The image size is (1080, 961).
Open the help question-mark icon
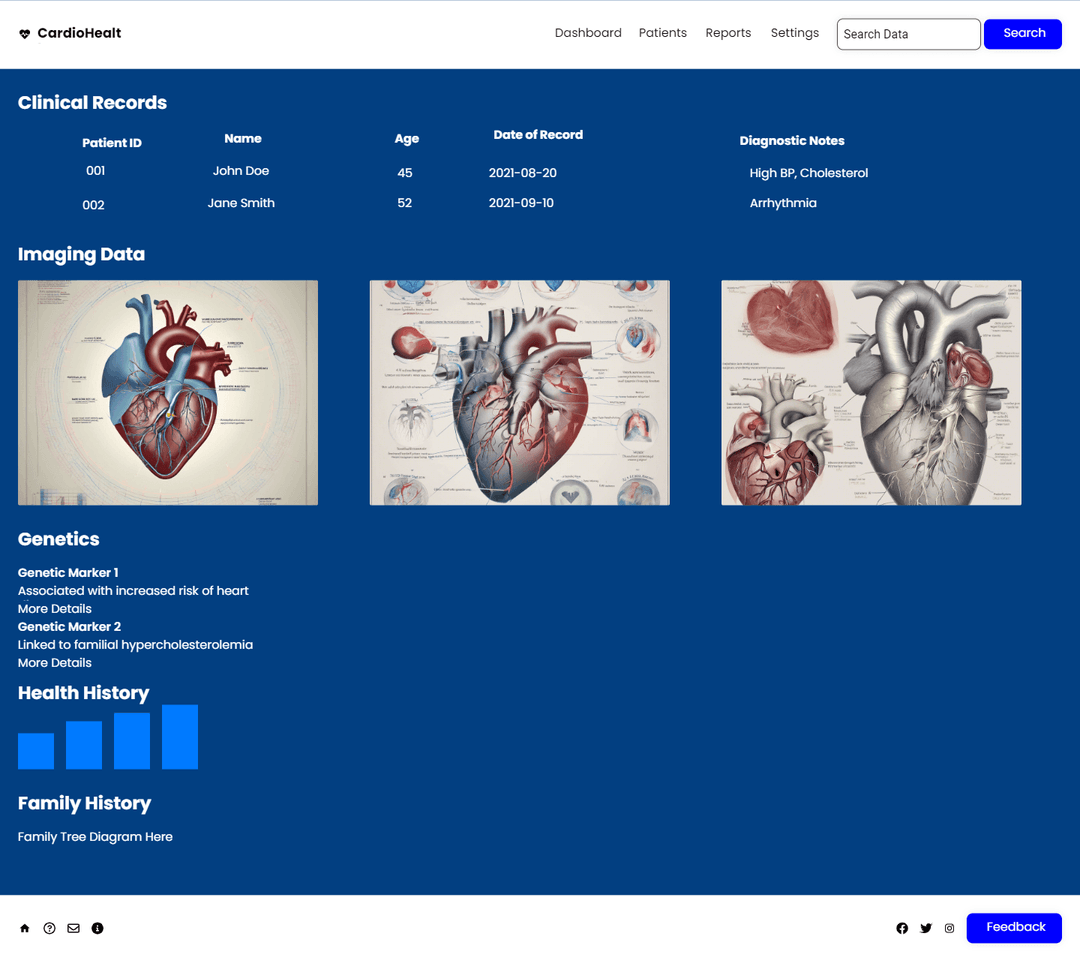pos(49,928)
